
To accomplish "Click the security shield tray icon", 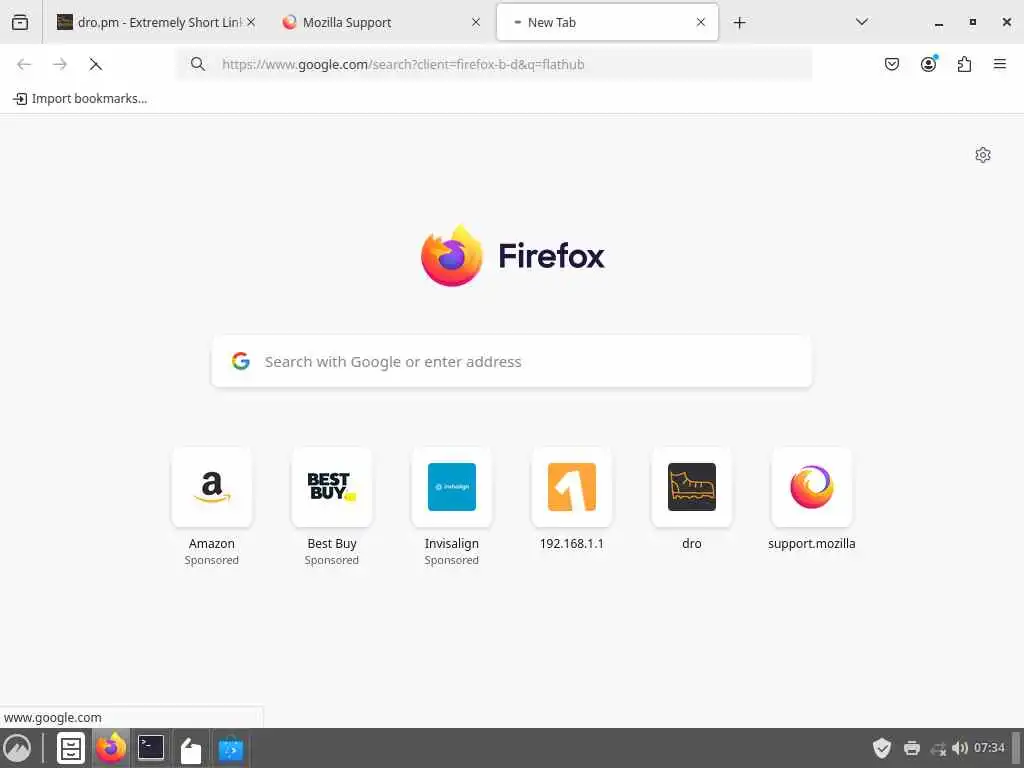I will tap(882, 748).
